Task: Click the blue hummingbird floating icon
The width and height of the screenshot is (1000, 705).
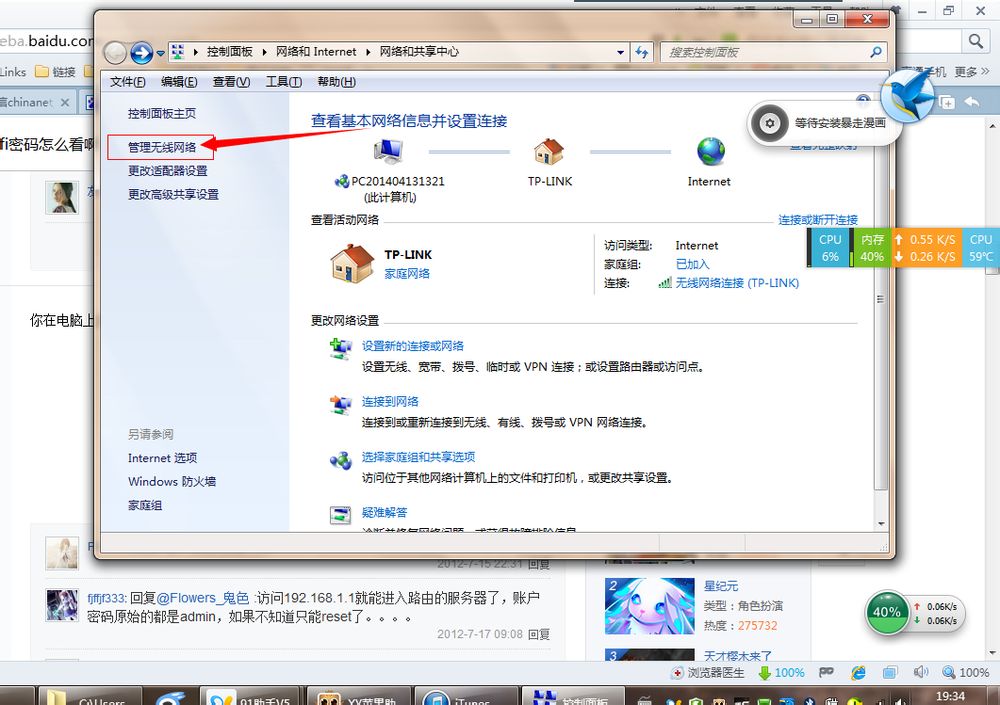Action: 909,97
